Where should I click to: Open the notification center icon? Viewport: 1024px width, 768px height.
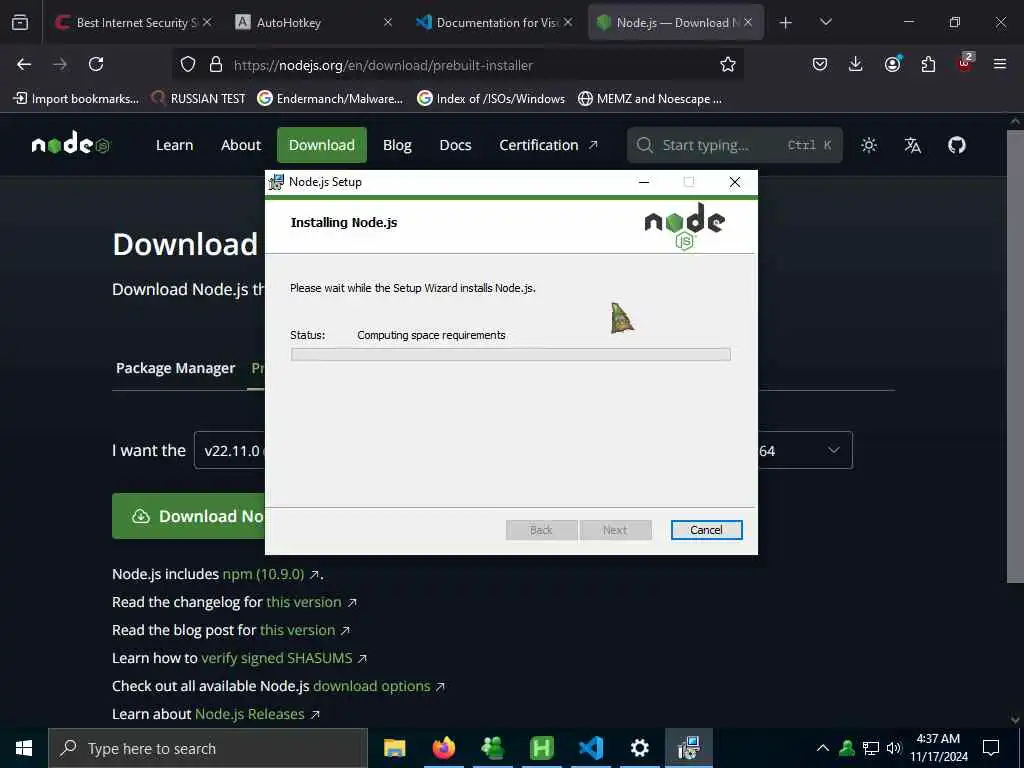click(991, 748)
